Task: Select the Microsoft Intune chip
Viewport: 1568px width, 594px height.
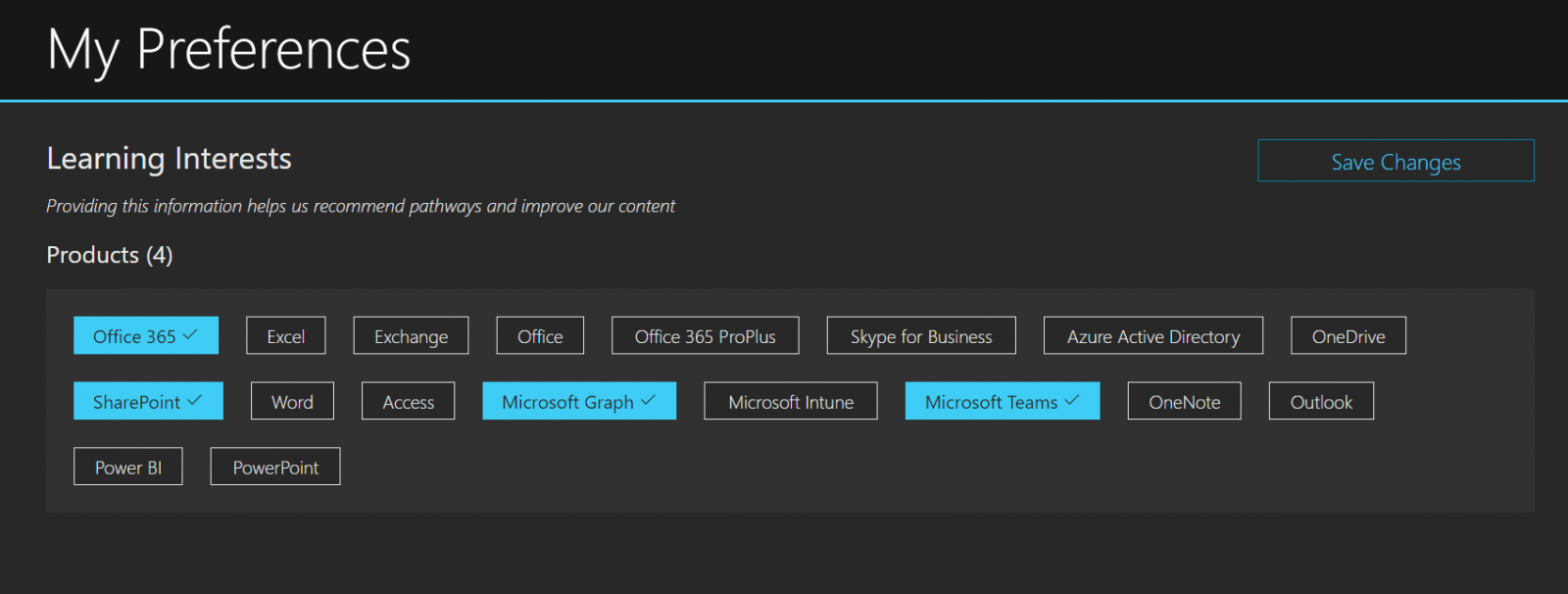Action: click(791, 401)
